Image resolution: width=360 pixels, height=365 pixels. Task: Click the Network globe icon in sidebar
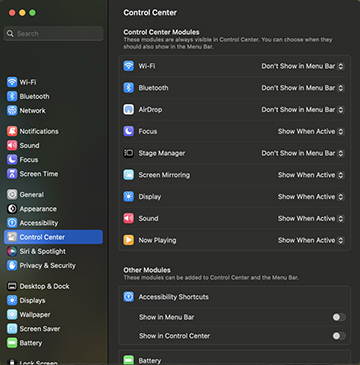click(12, 110)
